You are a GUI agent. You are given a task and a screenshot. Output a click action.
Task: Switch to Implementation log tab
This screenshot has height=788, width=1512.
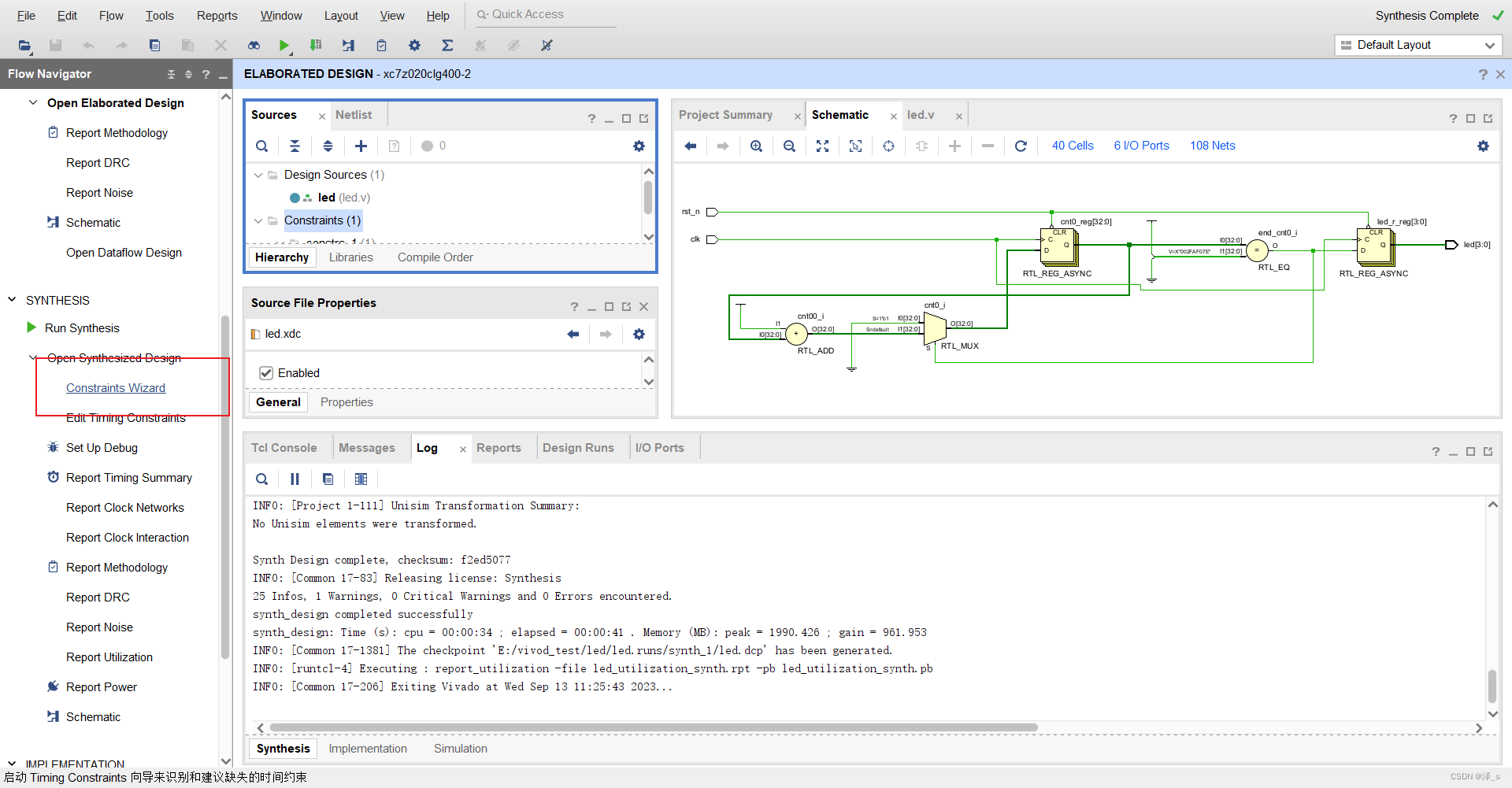[368, 749]
